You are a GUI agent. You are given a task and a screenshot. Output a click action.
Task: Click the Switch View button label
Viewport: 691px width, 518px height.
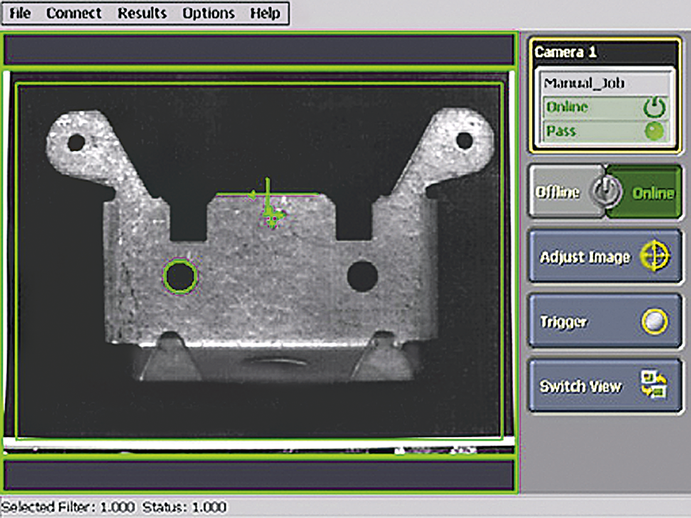click(x=580, y=387)
